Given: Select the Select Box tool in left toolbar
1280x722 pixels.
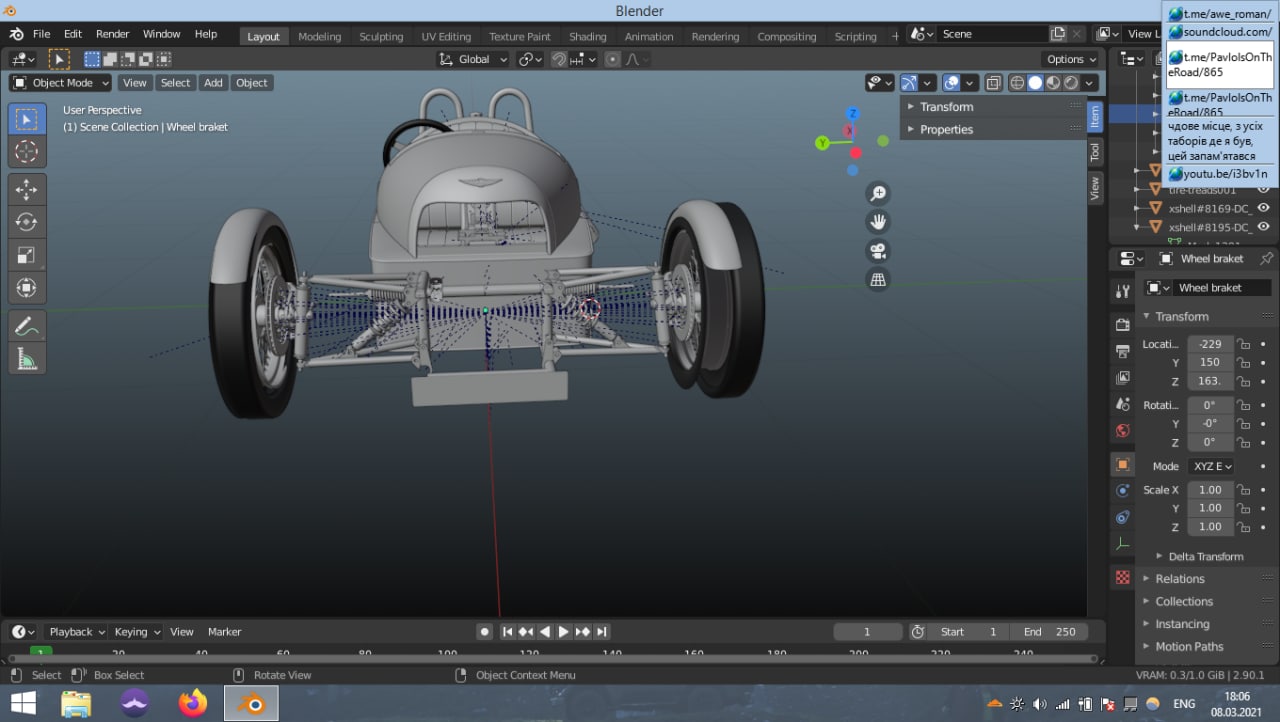Looking at the screenshot, I should point(27,120).
